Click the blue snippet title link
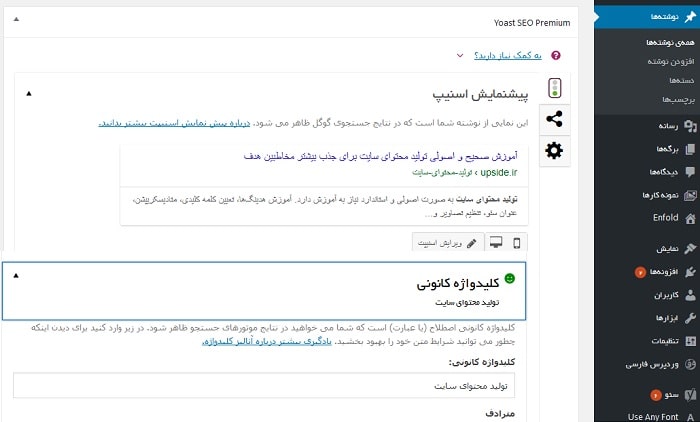The height and width of the screenshot is (422, 700). pyautogui.click(x=380, y=156)
